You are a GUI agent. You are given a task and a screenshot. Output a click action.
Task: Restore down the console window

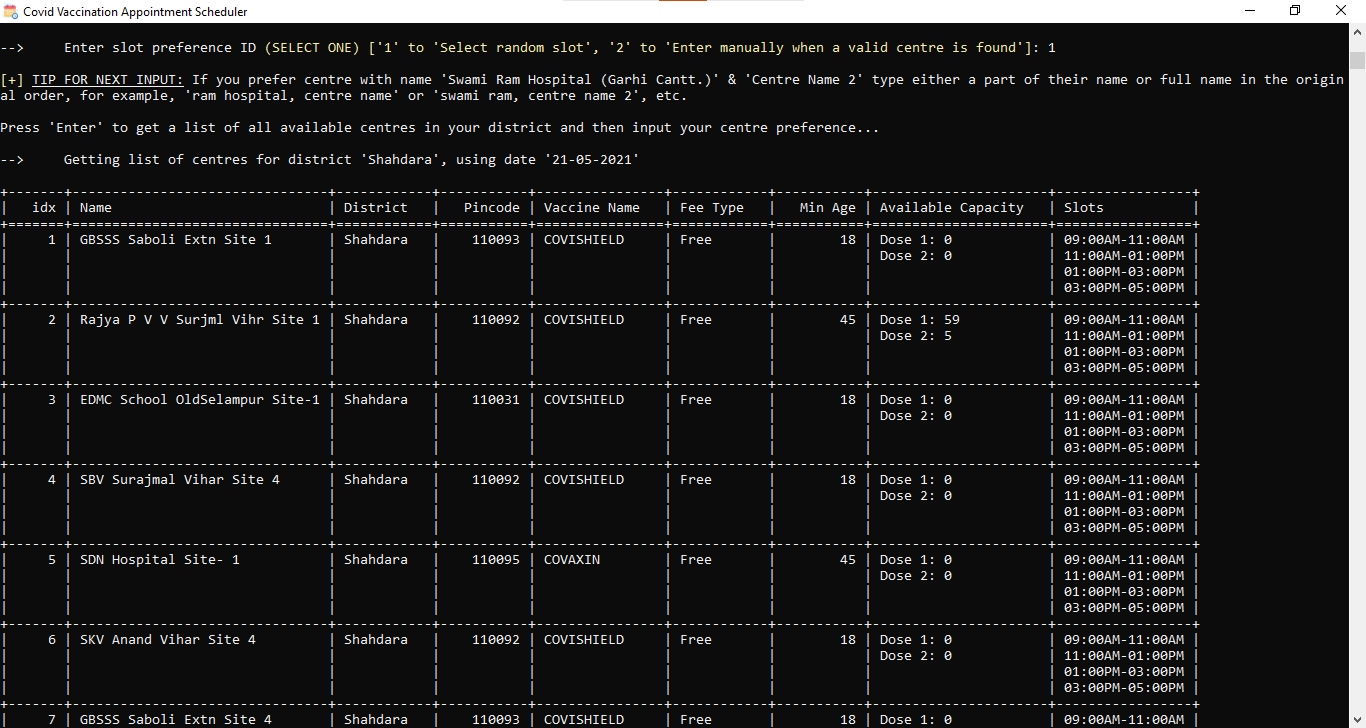pyautogui.click(x=1295, y=11)
